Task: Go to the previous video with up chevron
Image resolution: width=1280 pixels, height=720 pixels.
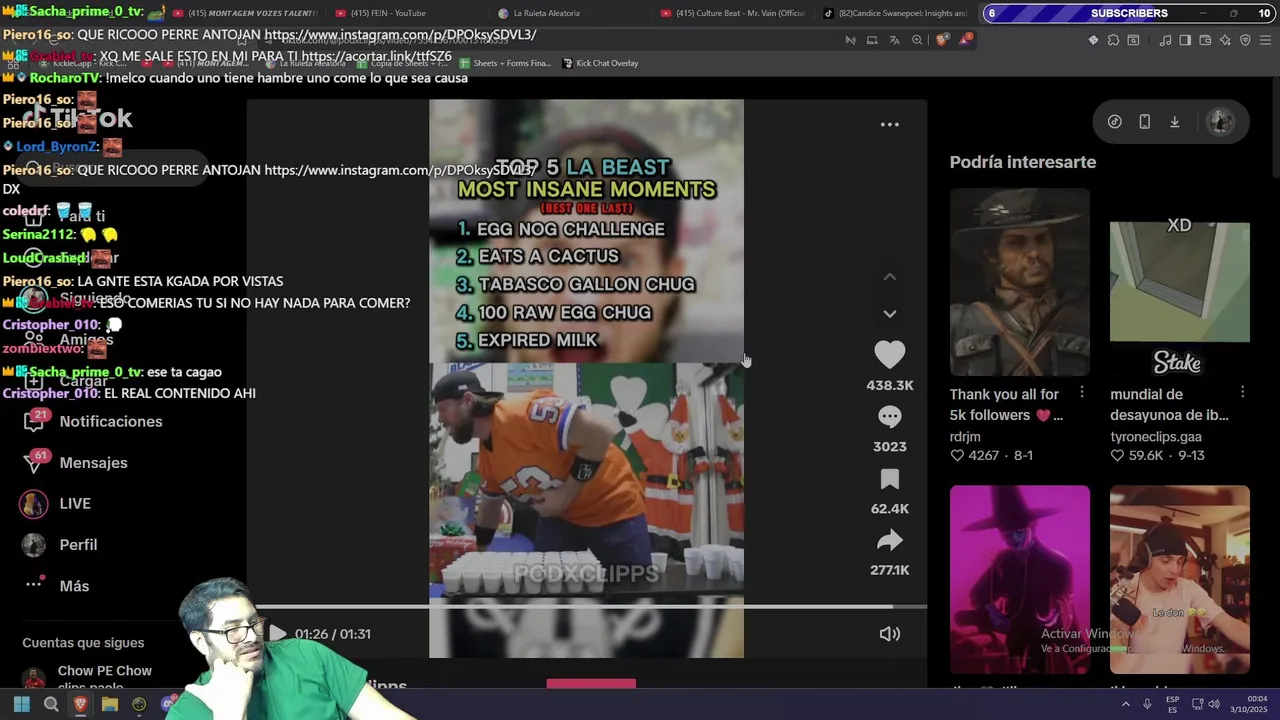Action: 889,277
